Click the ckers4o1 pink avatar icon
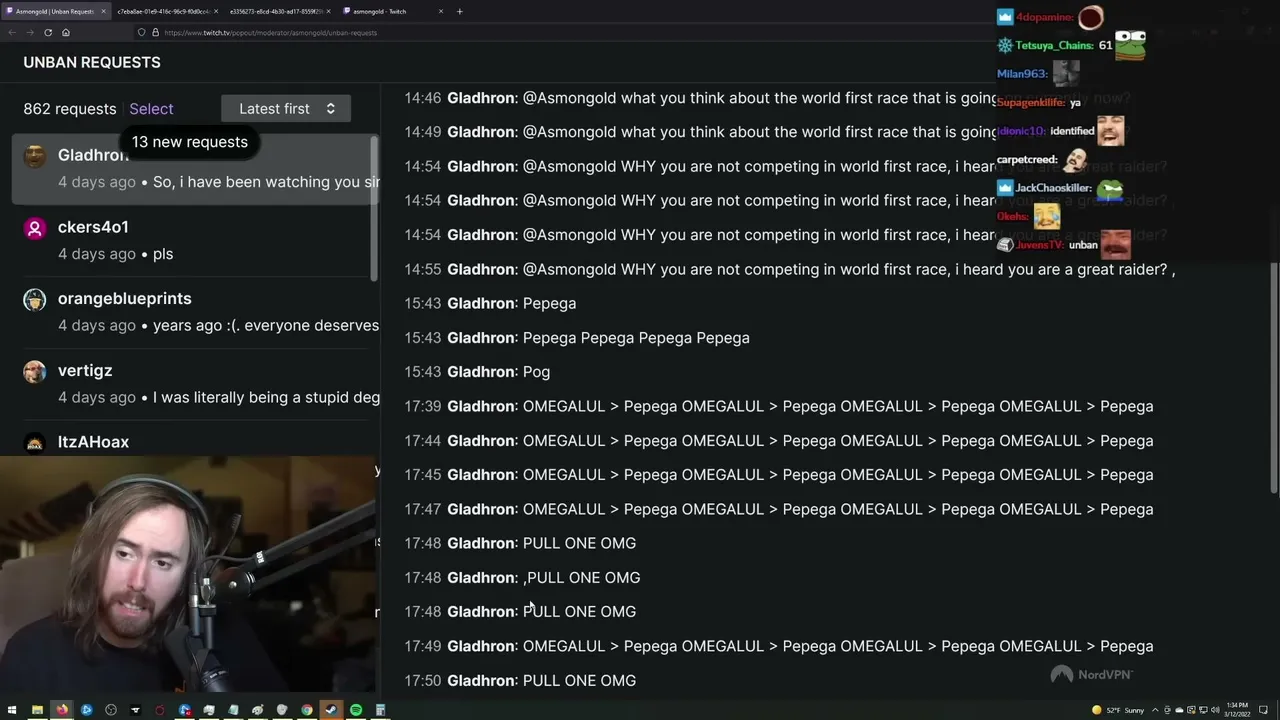1280x720 pixels. tap(35, 228)
